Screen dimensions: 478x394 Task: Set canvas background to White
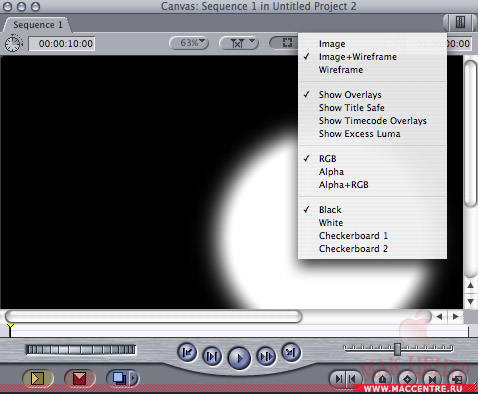pyautogui.click(x=372, y=223)
